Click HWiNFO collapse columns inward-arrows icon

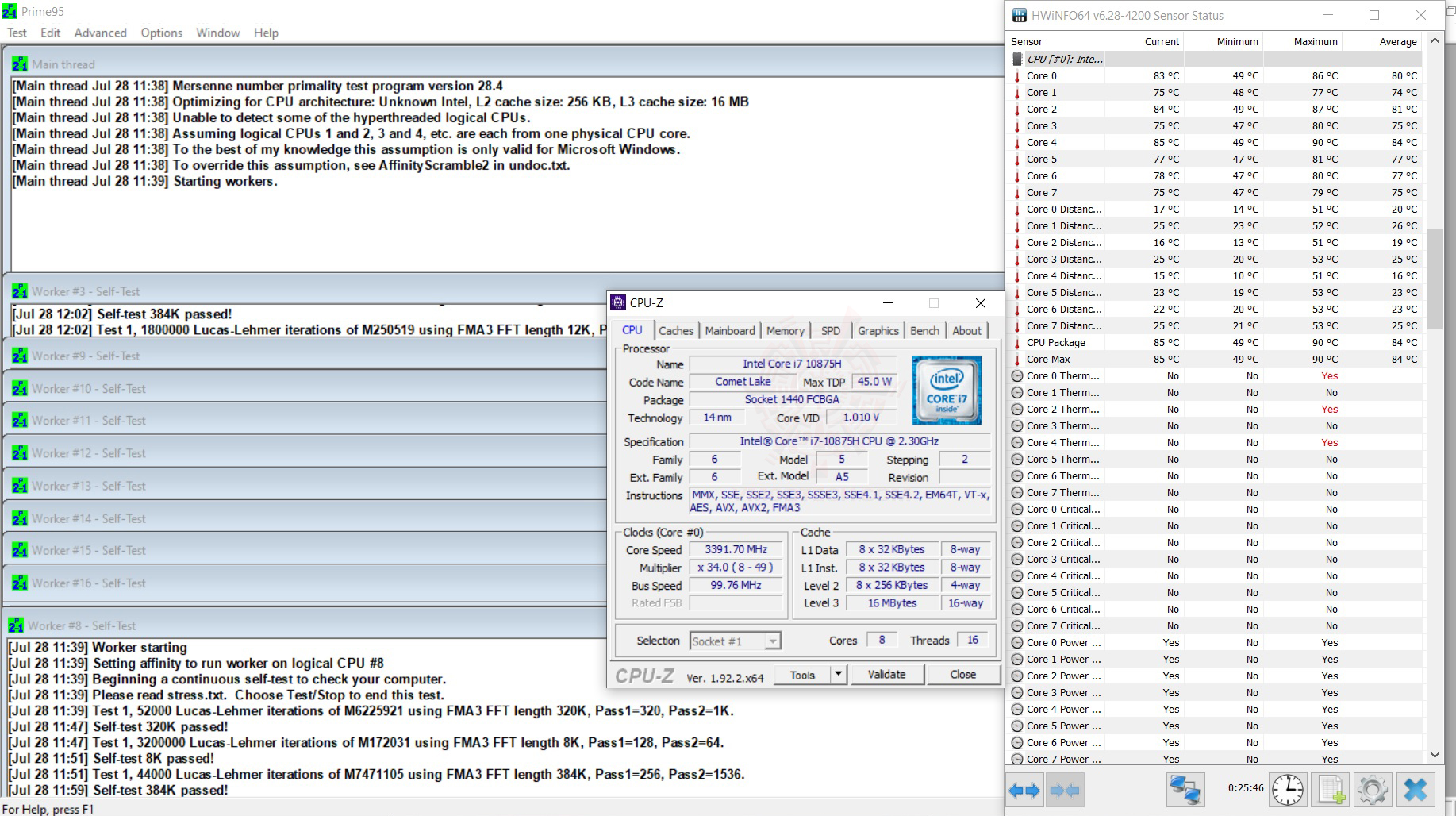pos(1064,791)
